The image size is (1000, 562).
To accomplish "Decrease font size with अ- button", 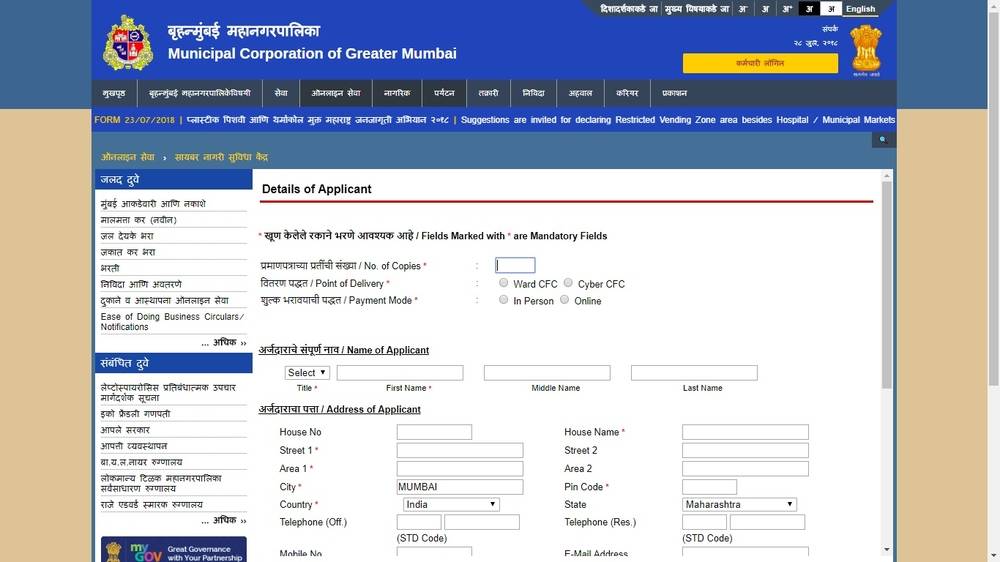I will 743,9.
